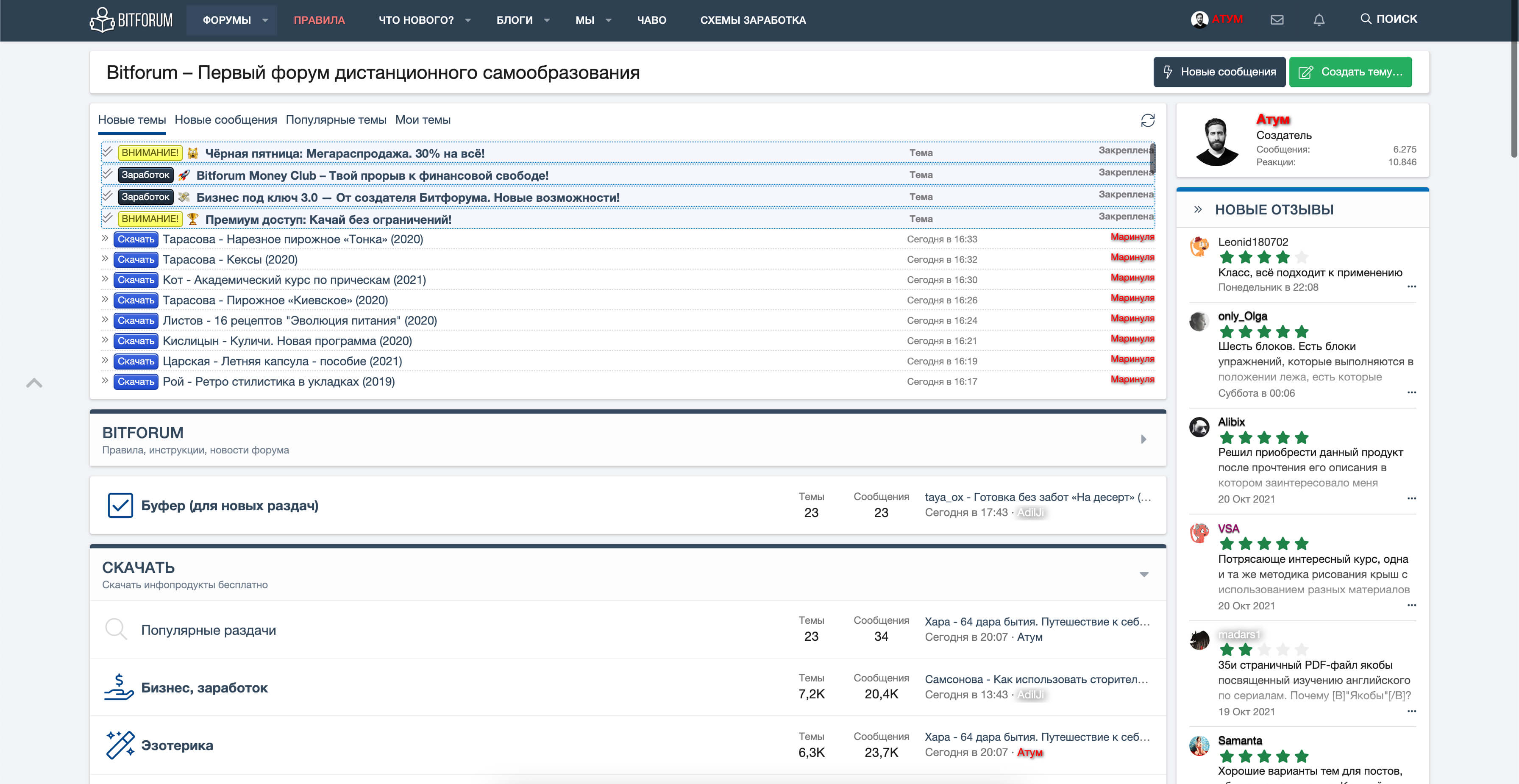Open Буфер (для новых раздач) forum
Image resolution: width=1519 pixels, height=784 pixels.
230,505
